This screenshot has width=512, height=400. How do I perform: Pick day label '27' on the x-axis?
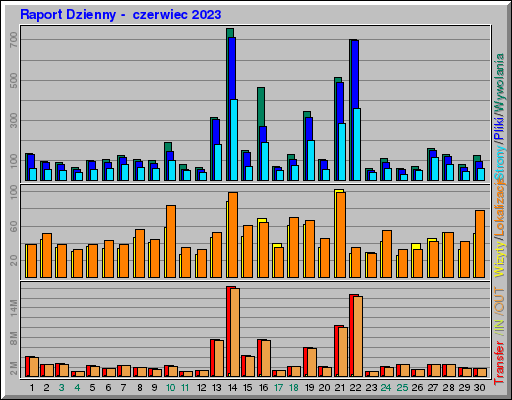click(x=433, y=388)
